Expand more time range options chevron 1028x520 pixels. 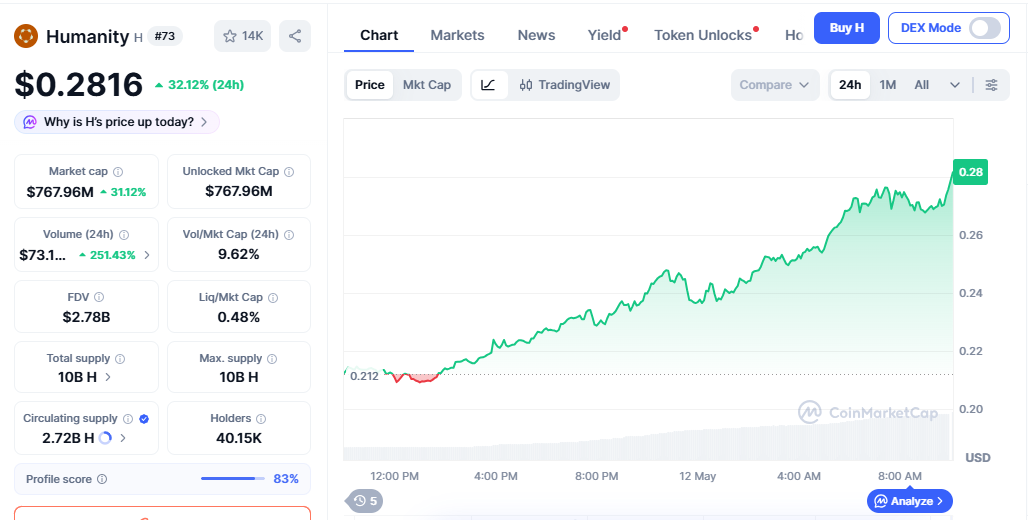pos(955,85)
